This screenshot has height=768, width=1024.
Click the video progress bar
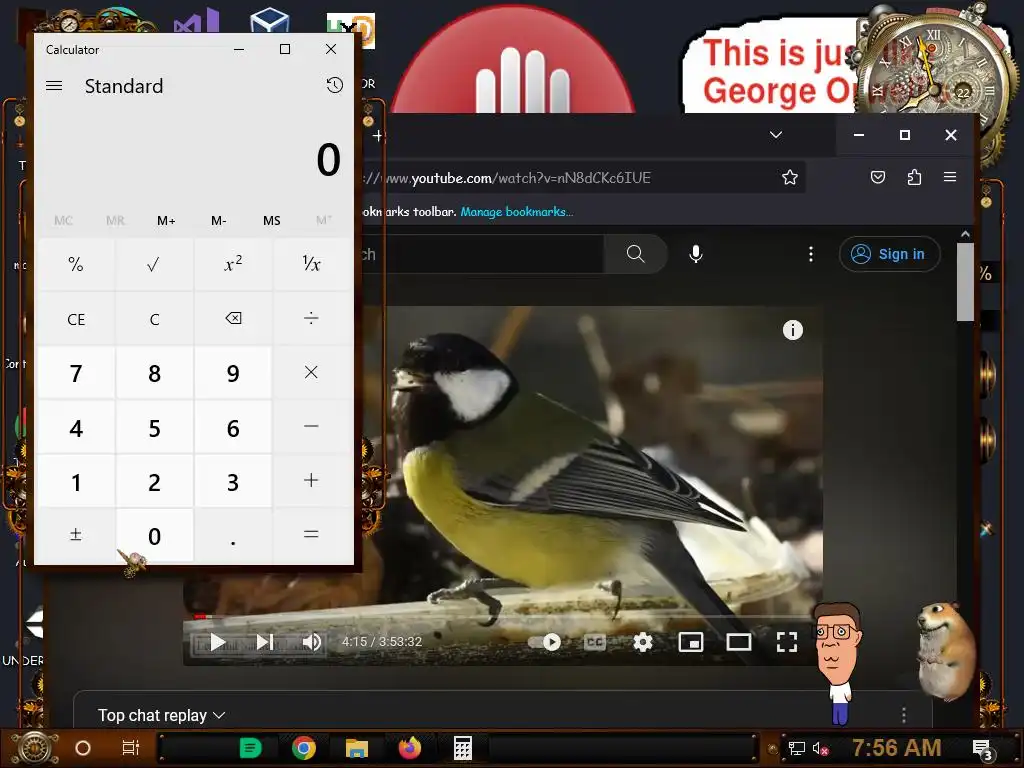504,615
